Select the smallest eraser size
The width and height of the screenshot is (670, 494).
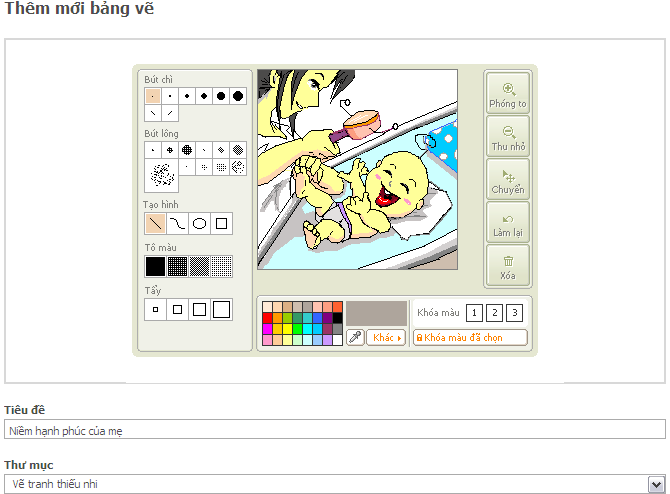(155, 310)
